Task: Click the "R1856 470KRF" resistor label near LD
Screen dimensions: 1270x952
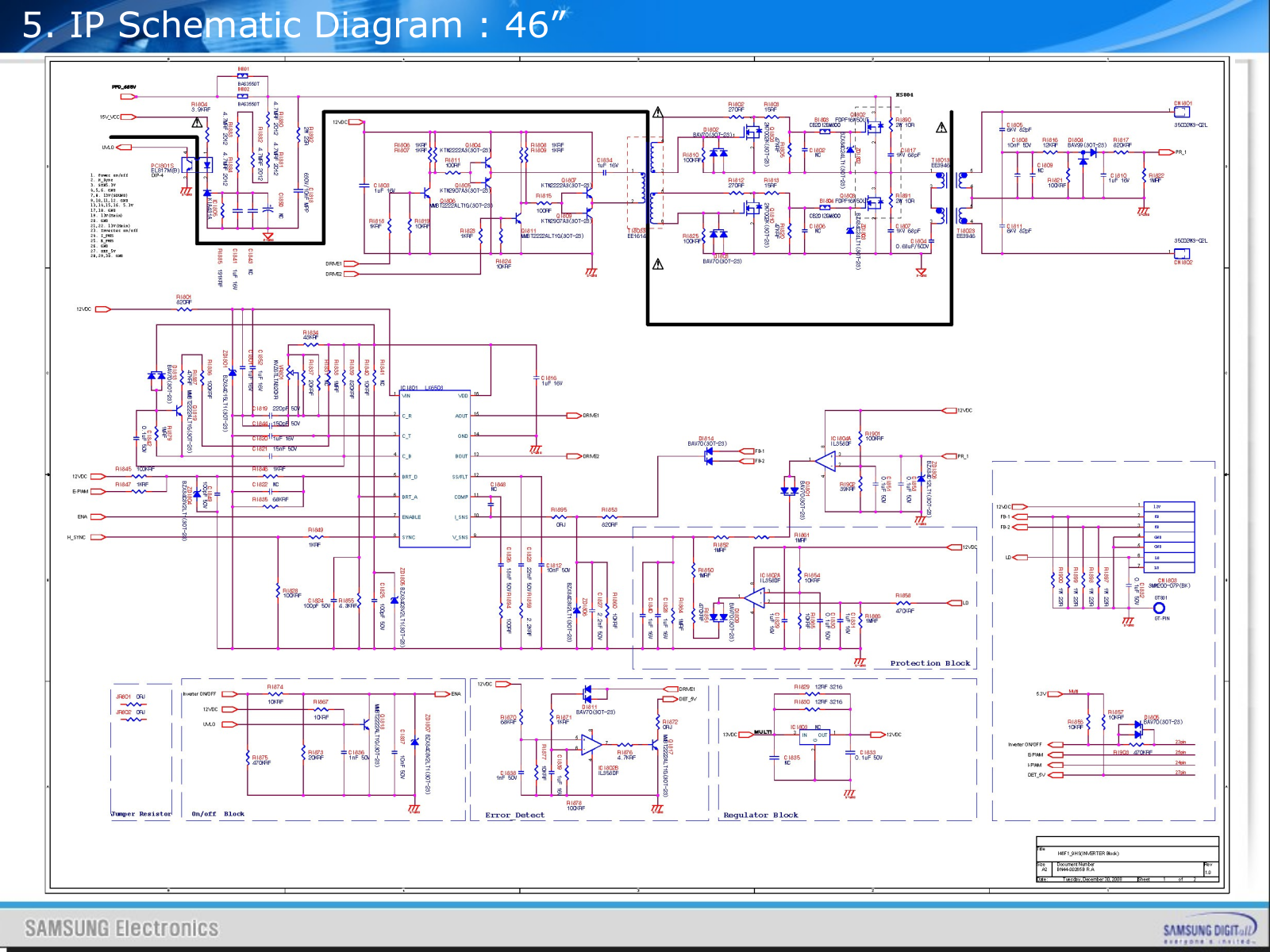Action: tap(904, 603)
